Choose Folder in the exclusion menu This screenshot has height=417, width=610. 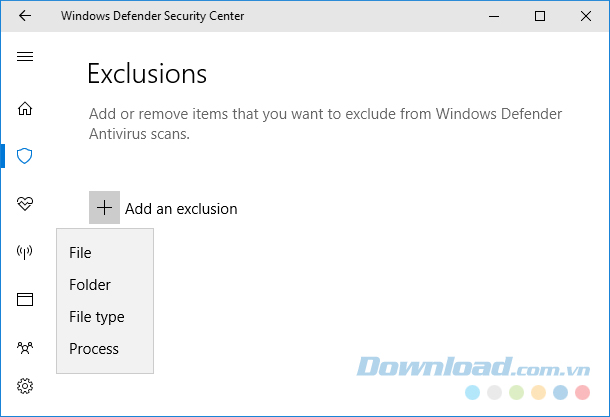click(x=90, y=285)
